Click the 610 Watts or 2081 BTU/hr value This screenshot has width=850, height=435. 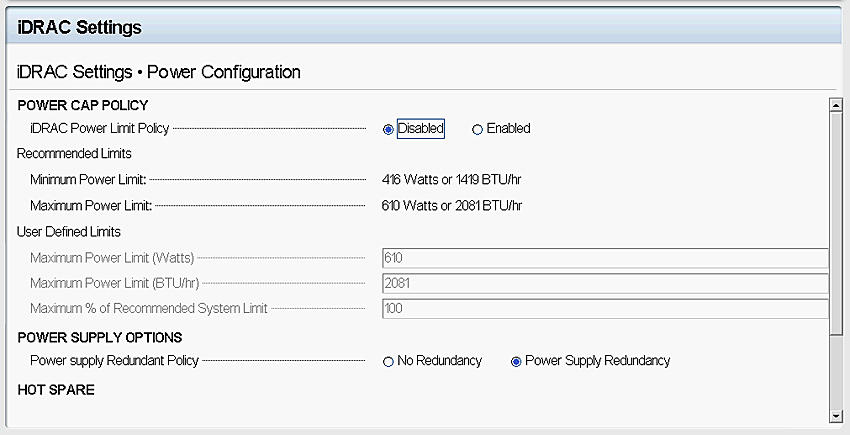tap(452, 206)
